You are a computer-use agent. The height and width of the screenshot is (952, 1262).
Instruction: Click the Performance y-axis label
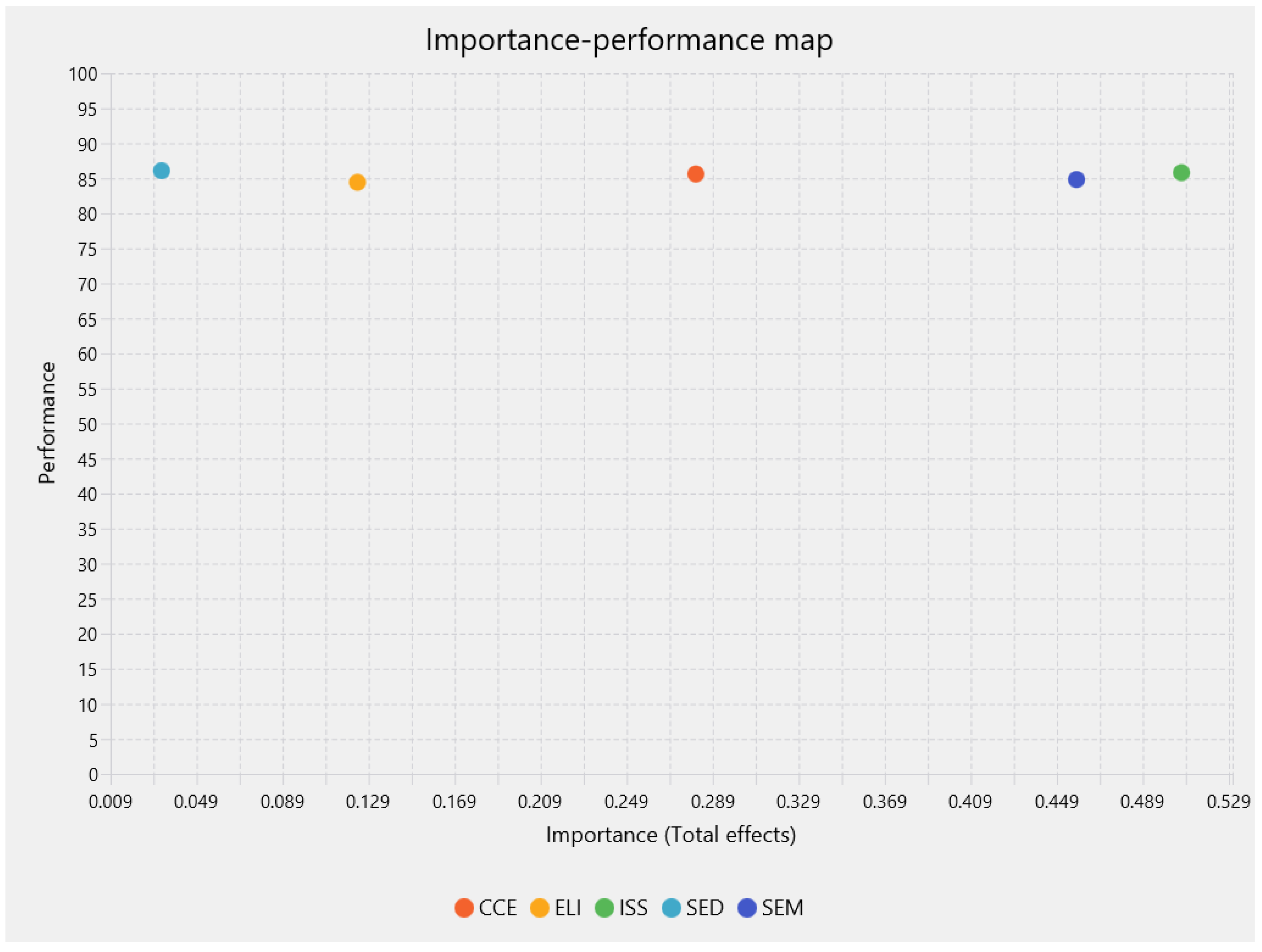point(47,423)
